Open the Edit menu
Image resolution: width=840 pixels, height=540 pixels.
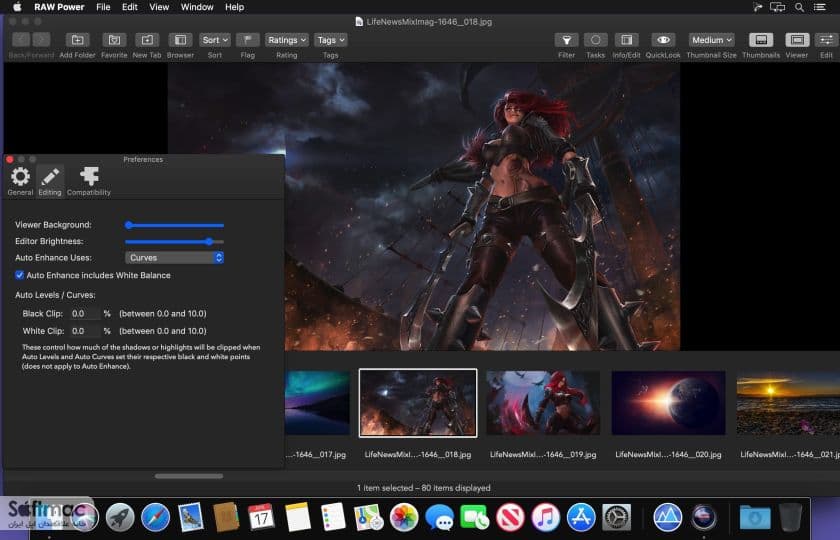[130, 7]
